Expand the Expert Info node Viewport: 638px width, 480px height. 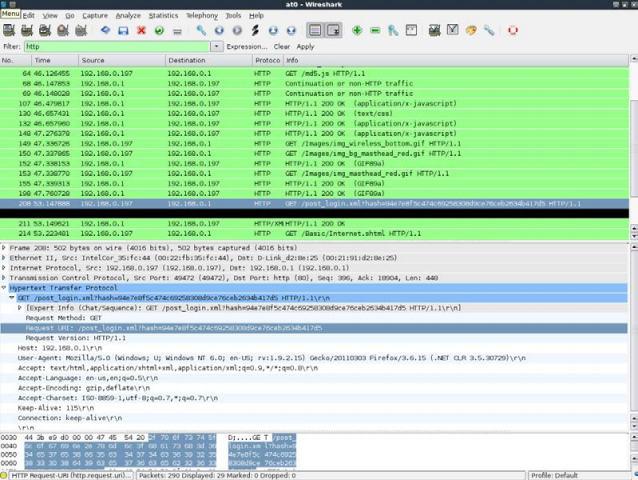(20, 308)
